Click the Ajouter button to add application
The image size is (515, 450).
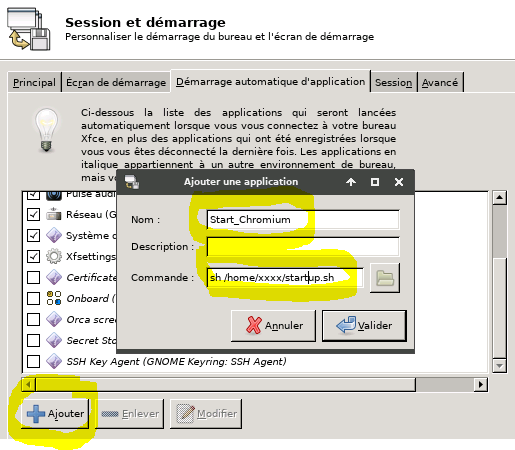point(55,414)
